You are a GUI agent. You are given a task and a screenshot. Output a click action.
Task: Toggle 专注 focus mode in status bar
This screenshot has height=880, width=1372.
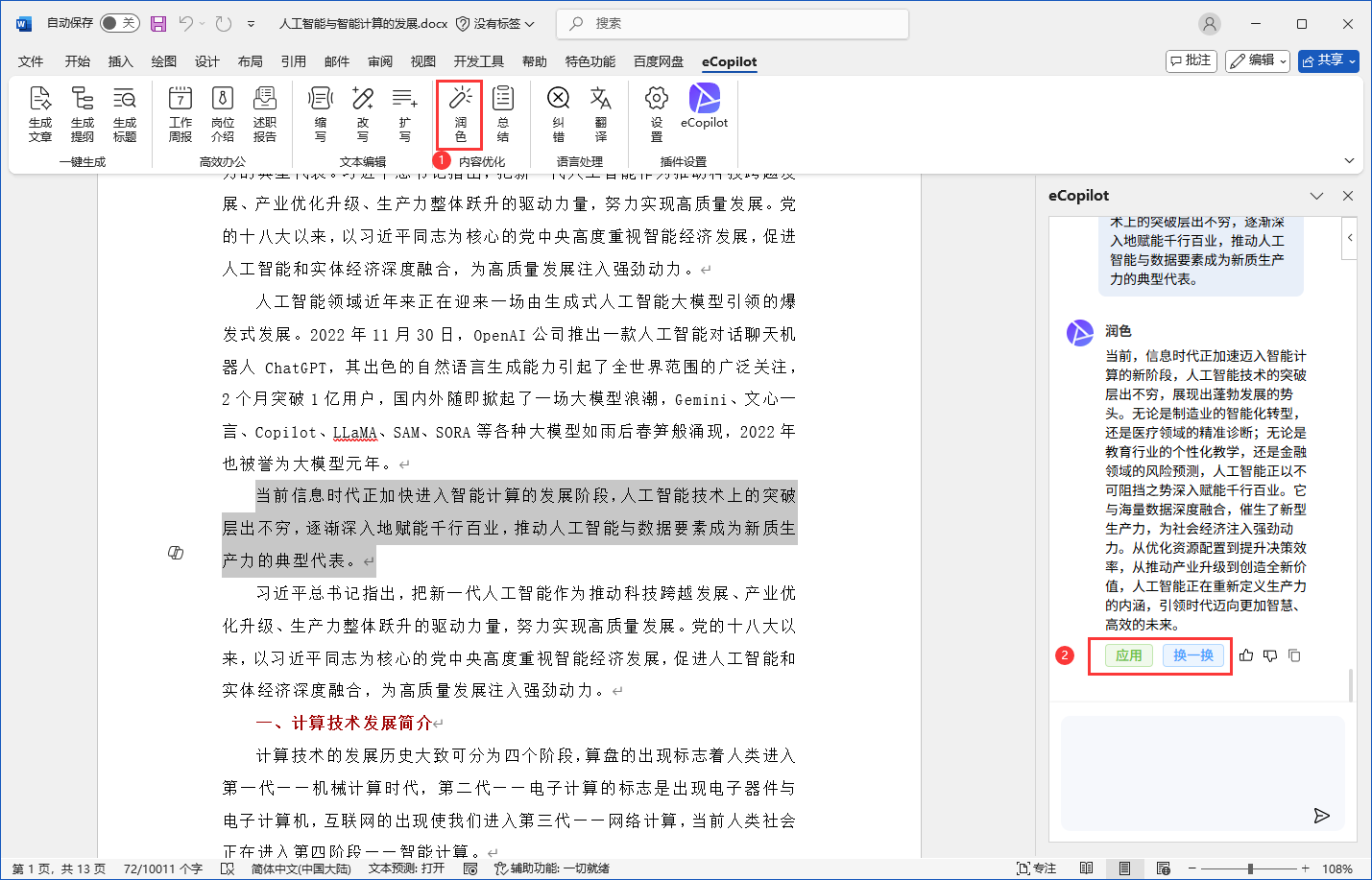(1036, 868)
